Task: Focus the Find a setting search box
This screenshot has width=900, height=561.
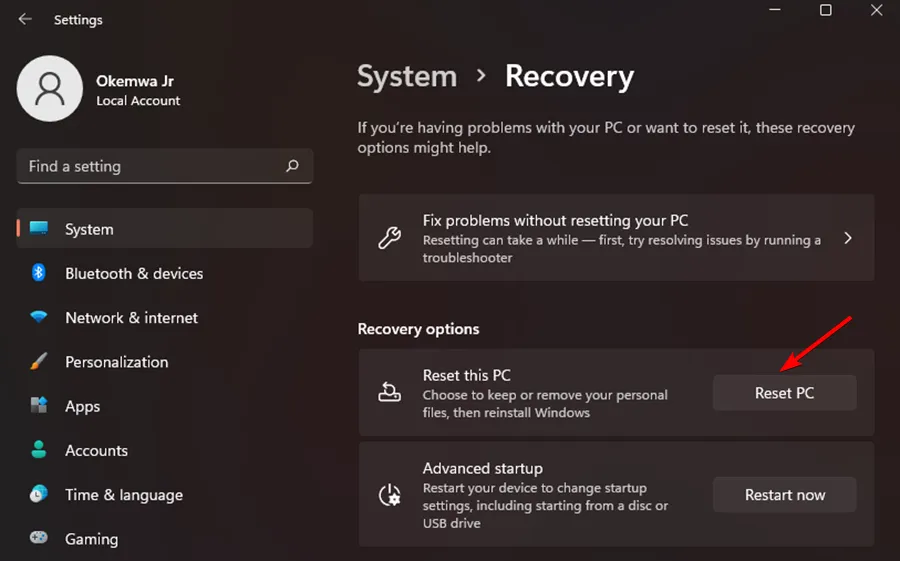Action: tap(150, 166)
